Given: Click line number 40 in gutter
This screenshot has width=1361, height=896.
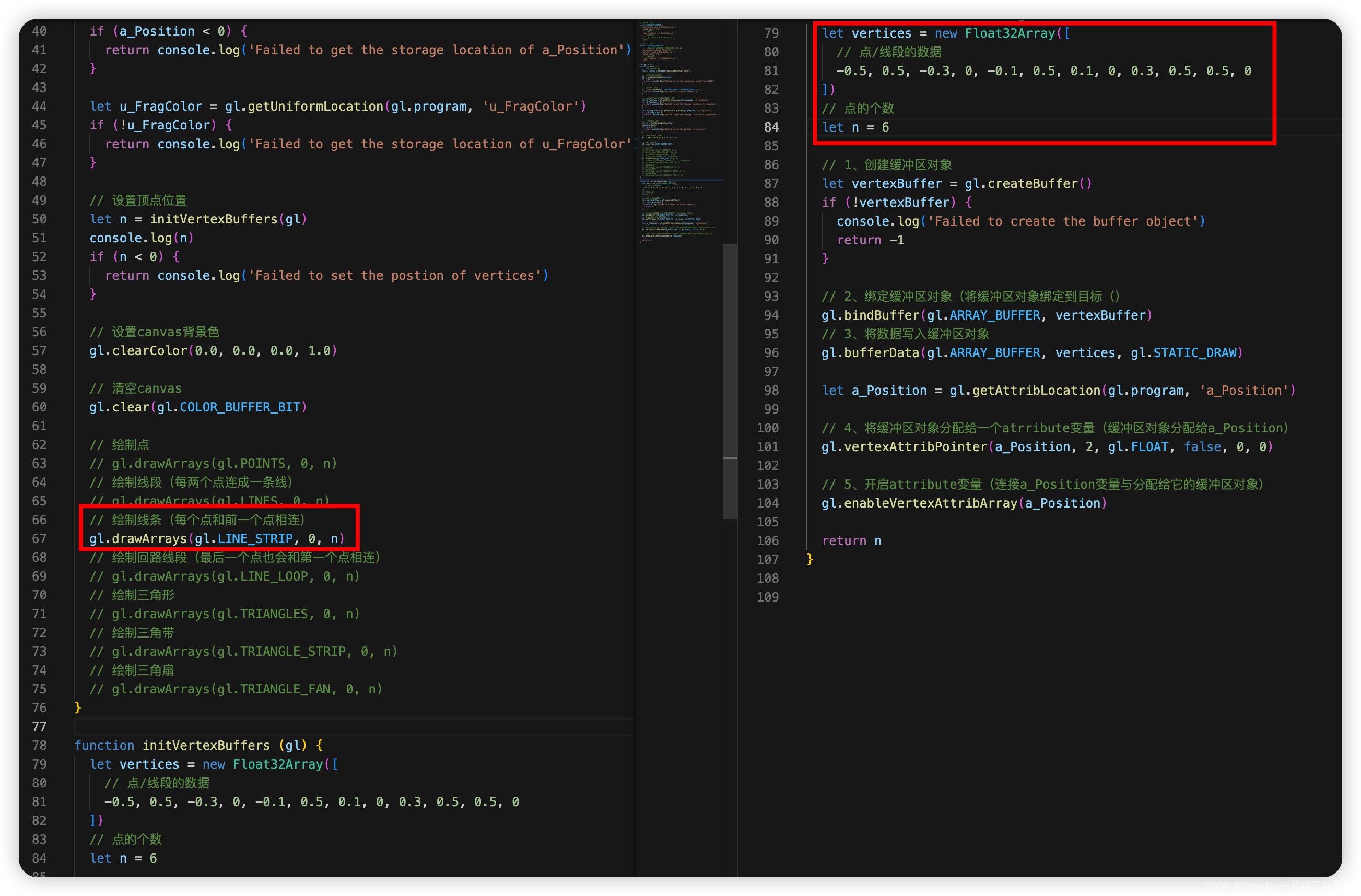Looking at the screenshot, I should pos(40,31).
